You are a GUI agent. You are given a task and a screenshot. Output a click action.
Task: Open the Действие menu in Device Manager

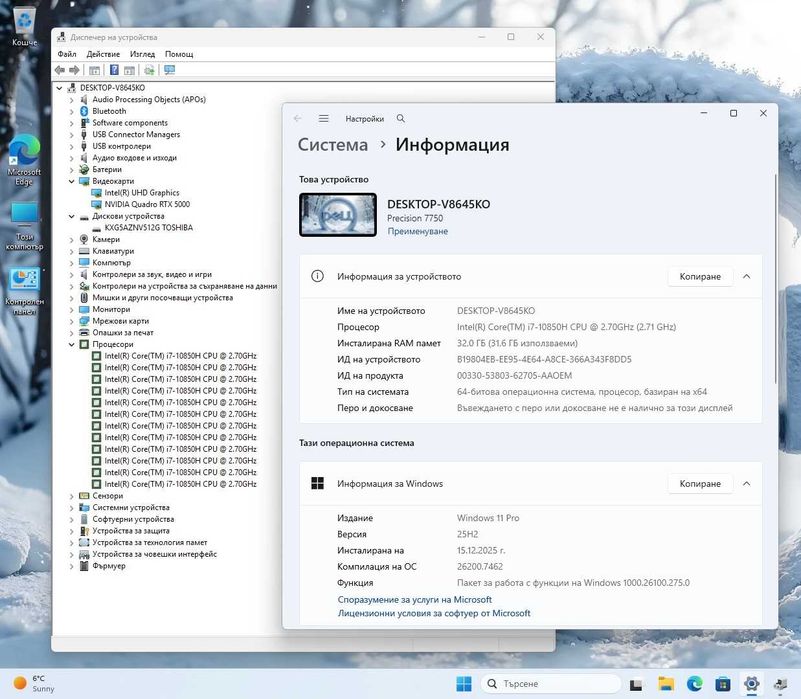click(103, 54)
